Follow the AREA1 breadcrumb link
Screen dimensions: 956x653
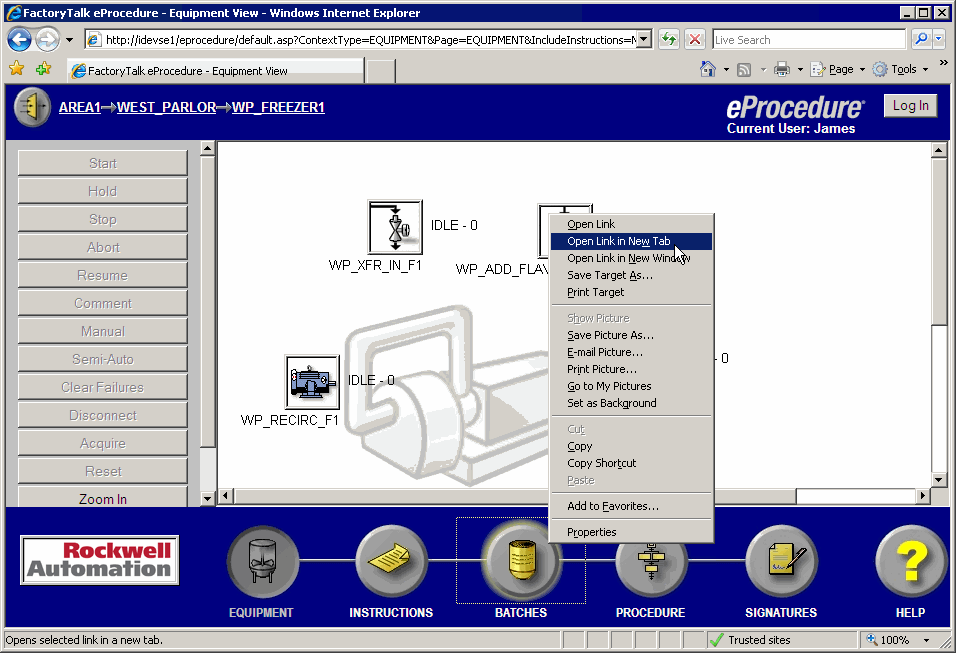tap(80, 107)
